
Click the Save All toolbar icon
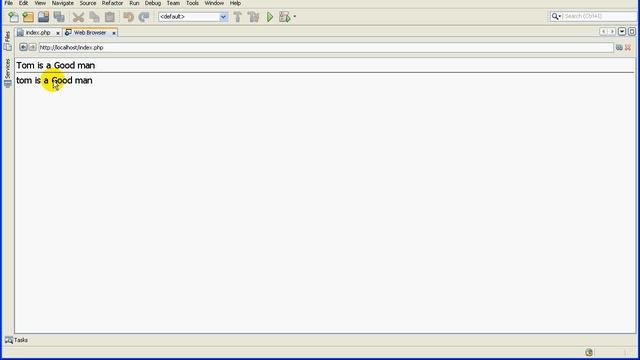59,17
